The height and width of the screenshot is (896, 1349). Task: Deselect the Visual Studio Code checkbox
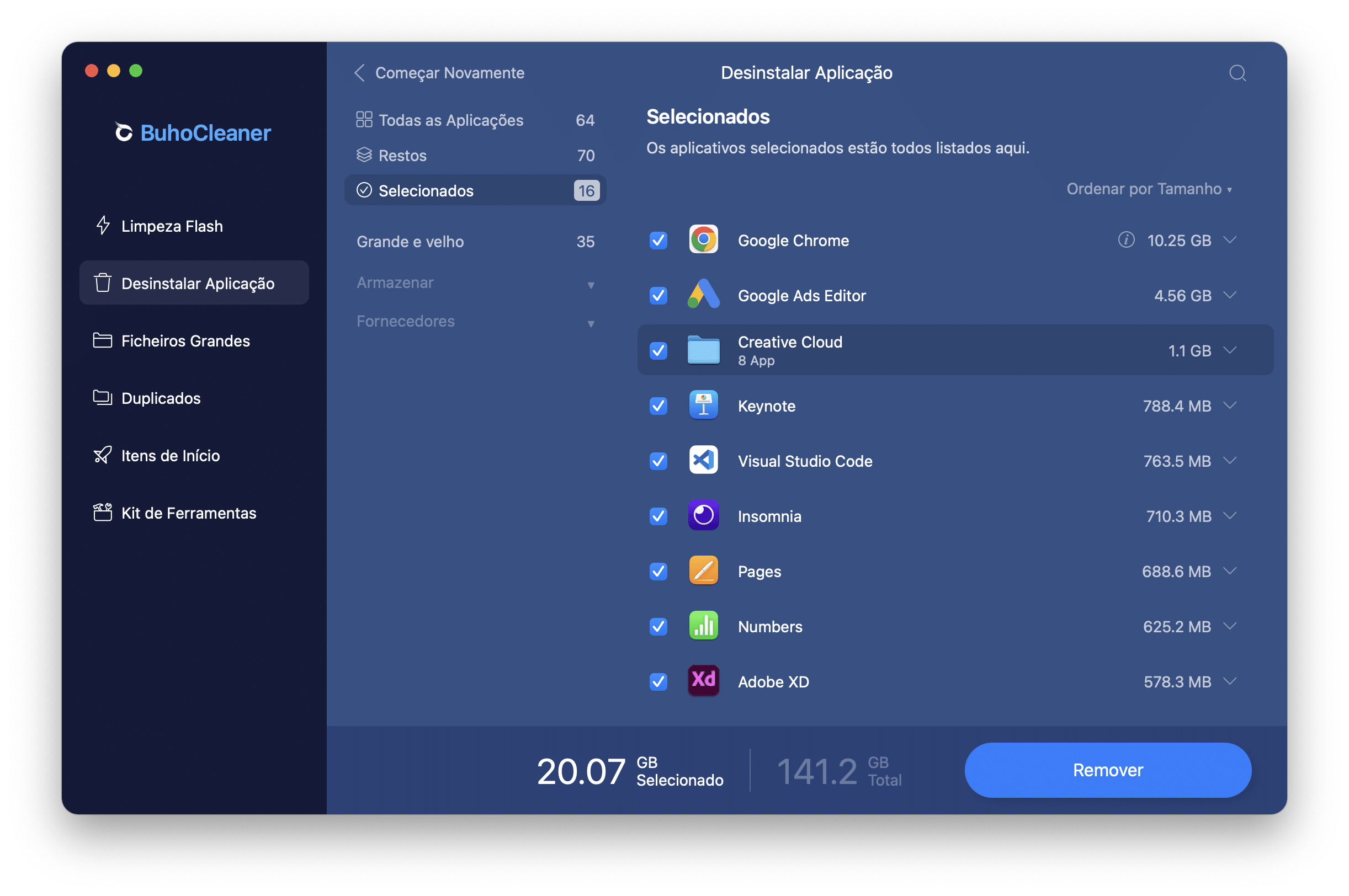tap(658, 461)
